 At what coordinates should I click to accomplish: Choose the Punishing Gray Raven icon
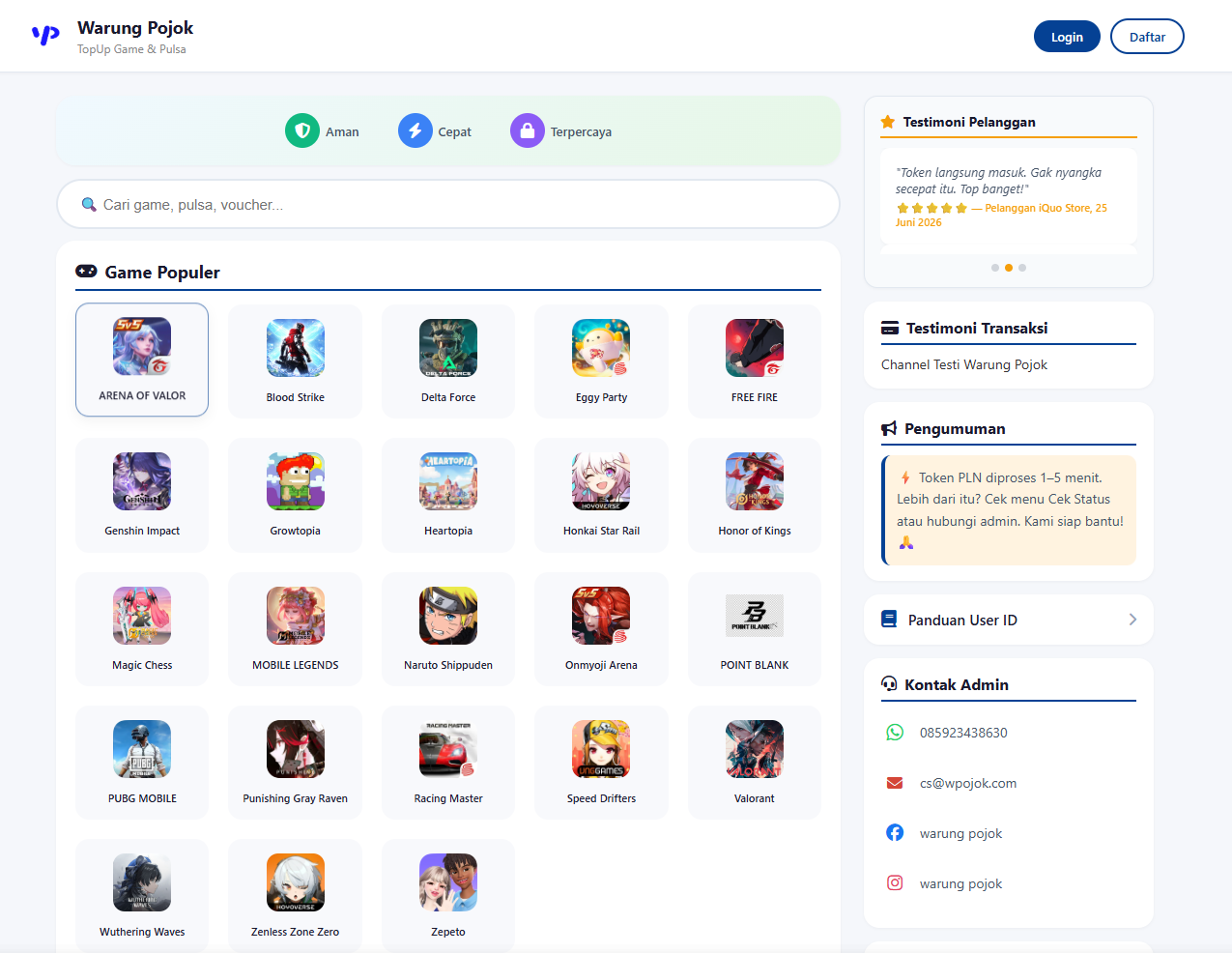(296, 749)
